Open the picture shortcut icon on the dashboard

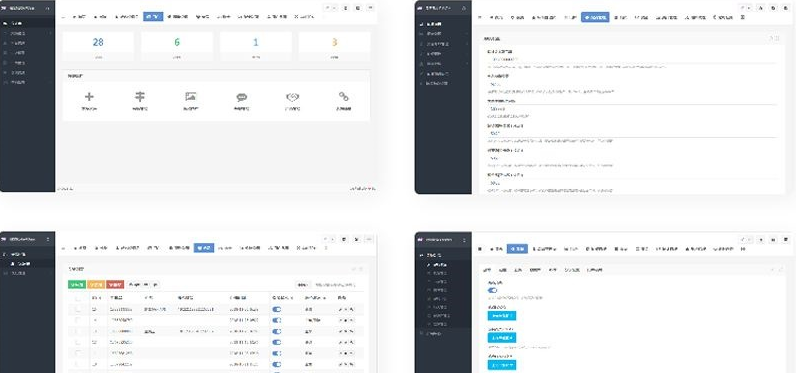191,96
